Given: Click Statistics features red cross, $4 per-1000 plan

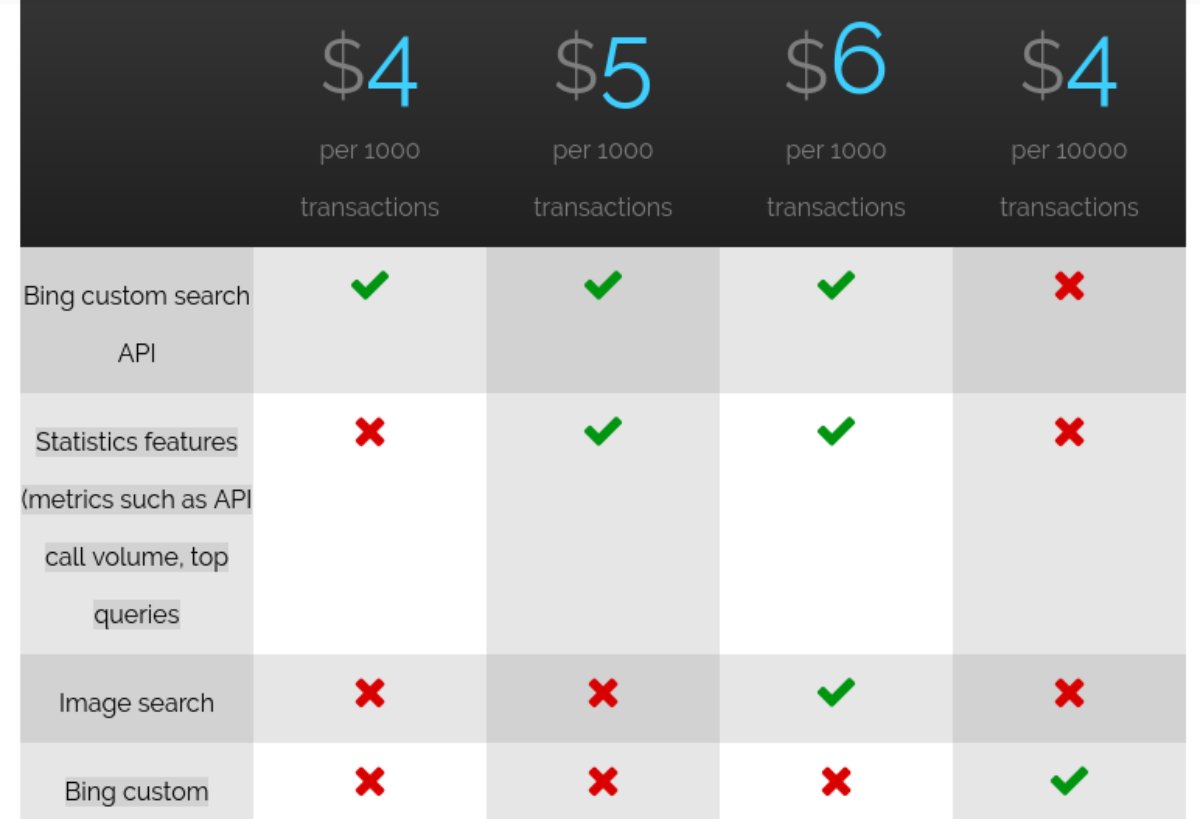Looking at the screenshot, I should tap(369, 432).
